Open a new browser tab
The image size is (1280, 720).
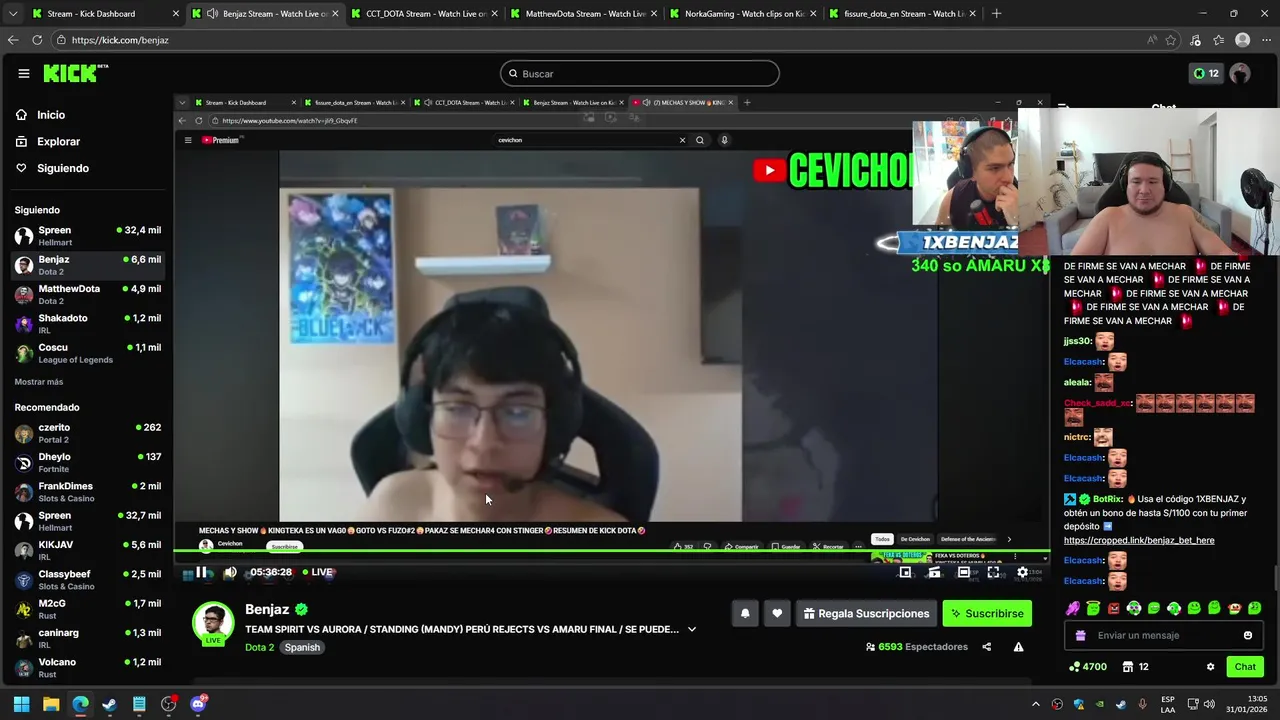coord(996,14)
